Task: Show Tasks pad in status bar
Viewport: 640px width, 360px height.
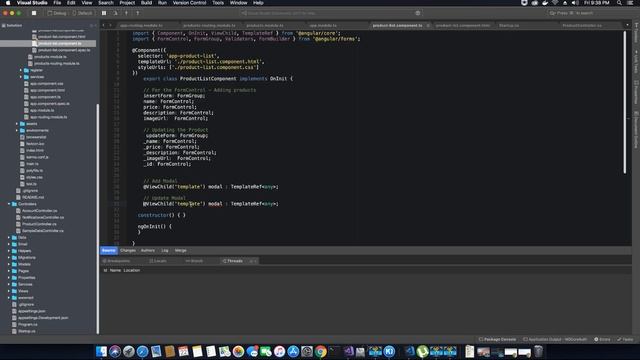Action: point(625,340)
